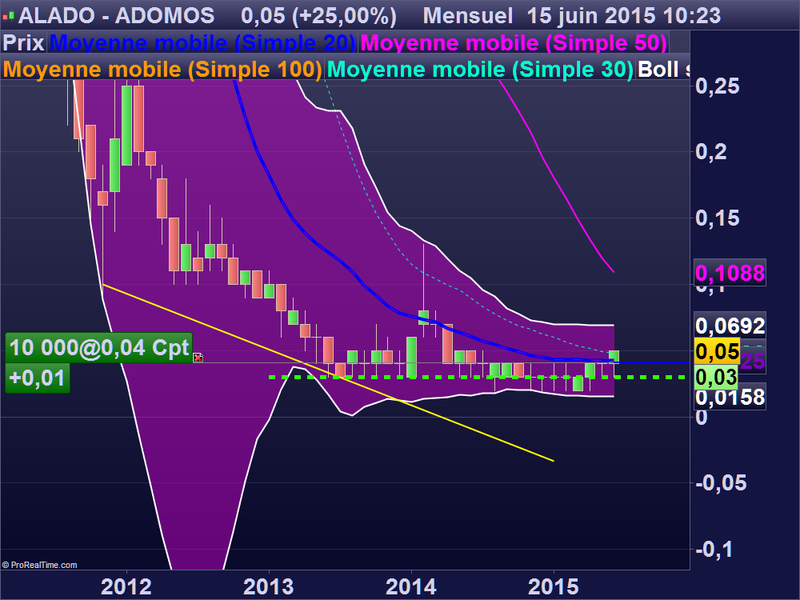Click the ALADO - ADOMOS instrument title
This screenshot has width=800, height=600.
coord(116,16)
